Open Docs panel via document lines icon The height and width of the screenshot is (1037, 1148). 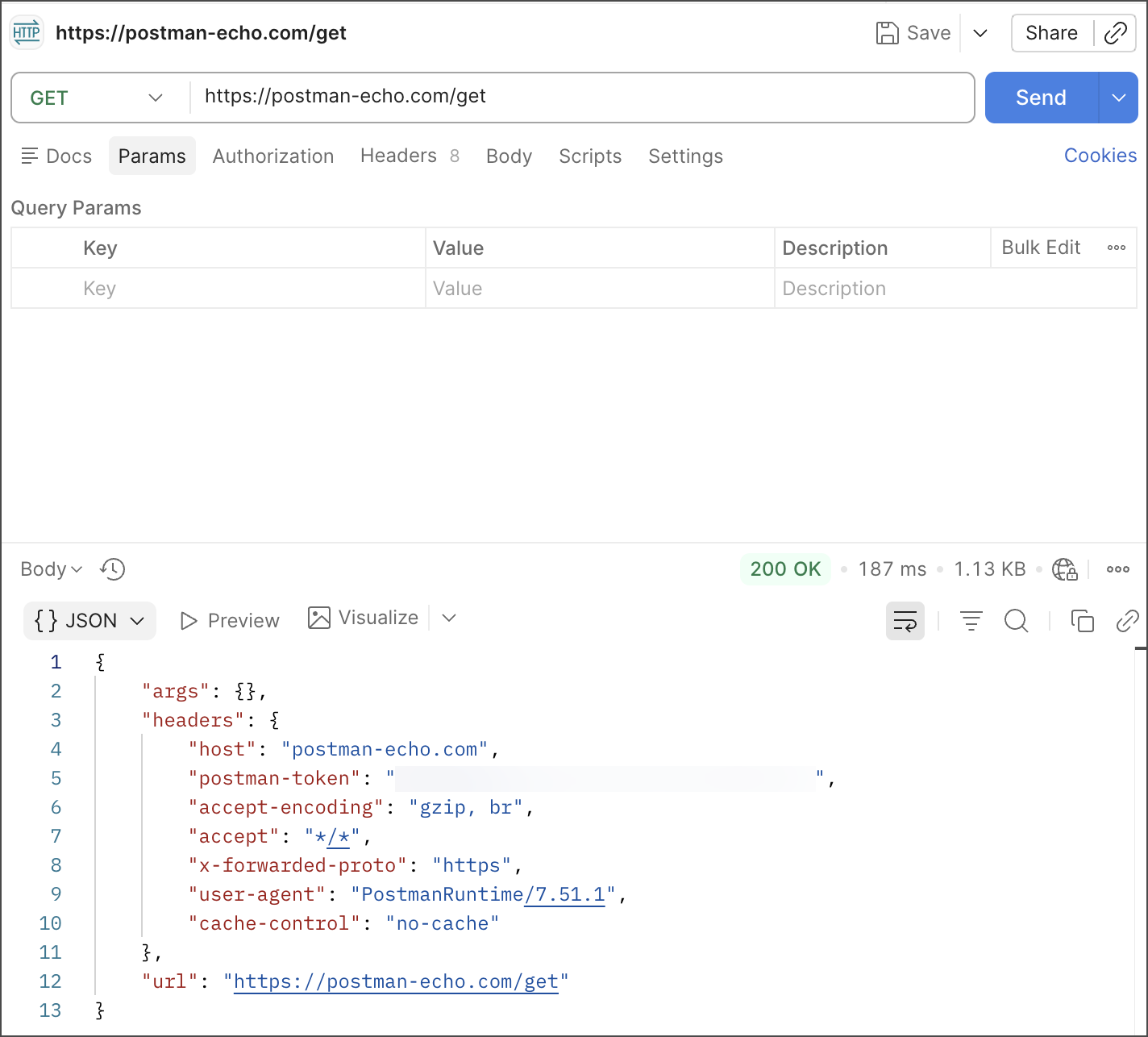30,156
